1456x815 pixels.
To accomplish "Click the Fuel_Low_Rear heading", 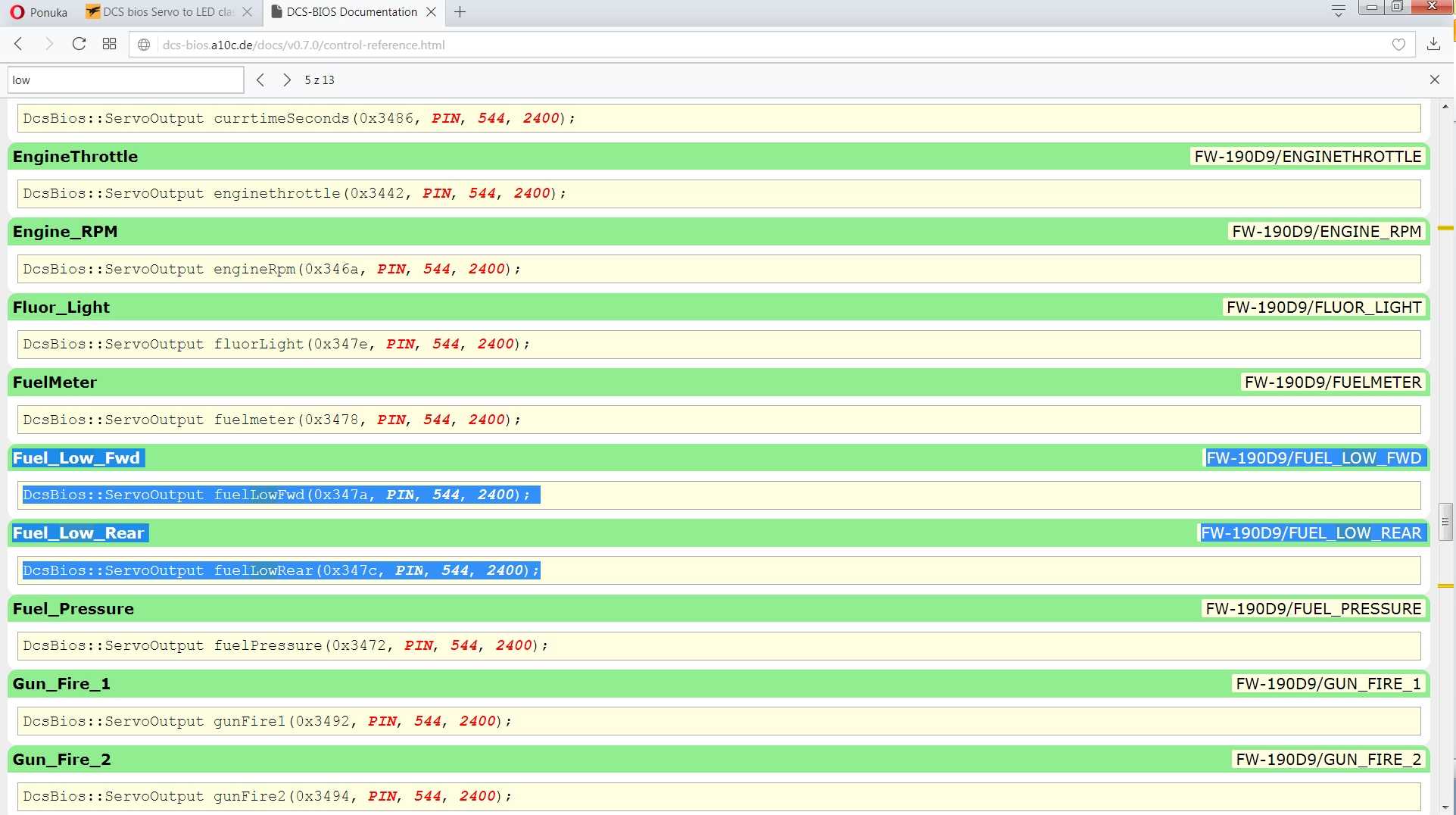I will (78, 533).
